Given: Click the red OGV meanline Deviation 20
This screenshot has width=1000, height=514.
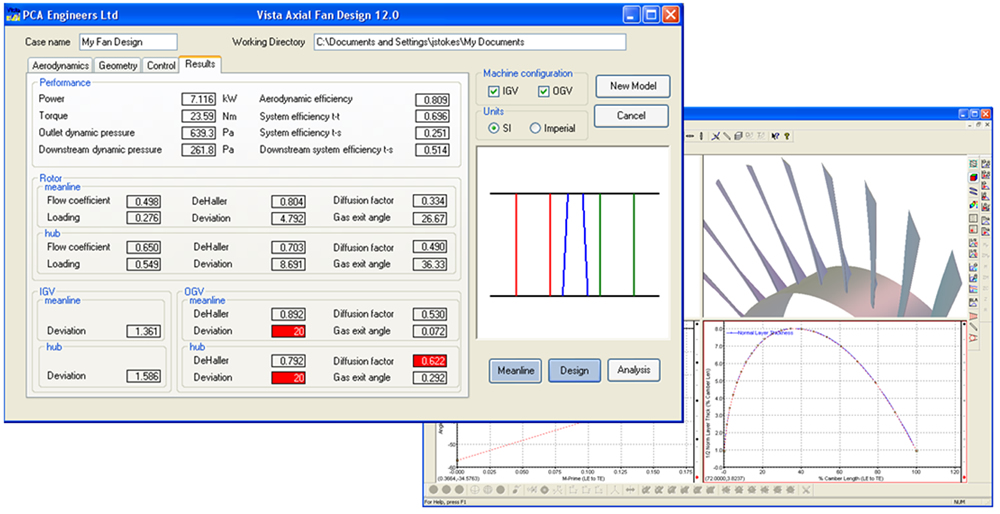Looking at the screenshot, I should tap(288, 332).
